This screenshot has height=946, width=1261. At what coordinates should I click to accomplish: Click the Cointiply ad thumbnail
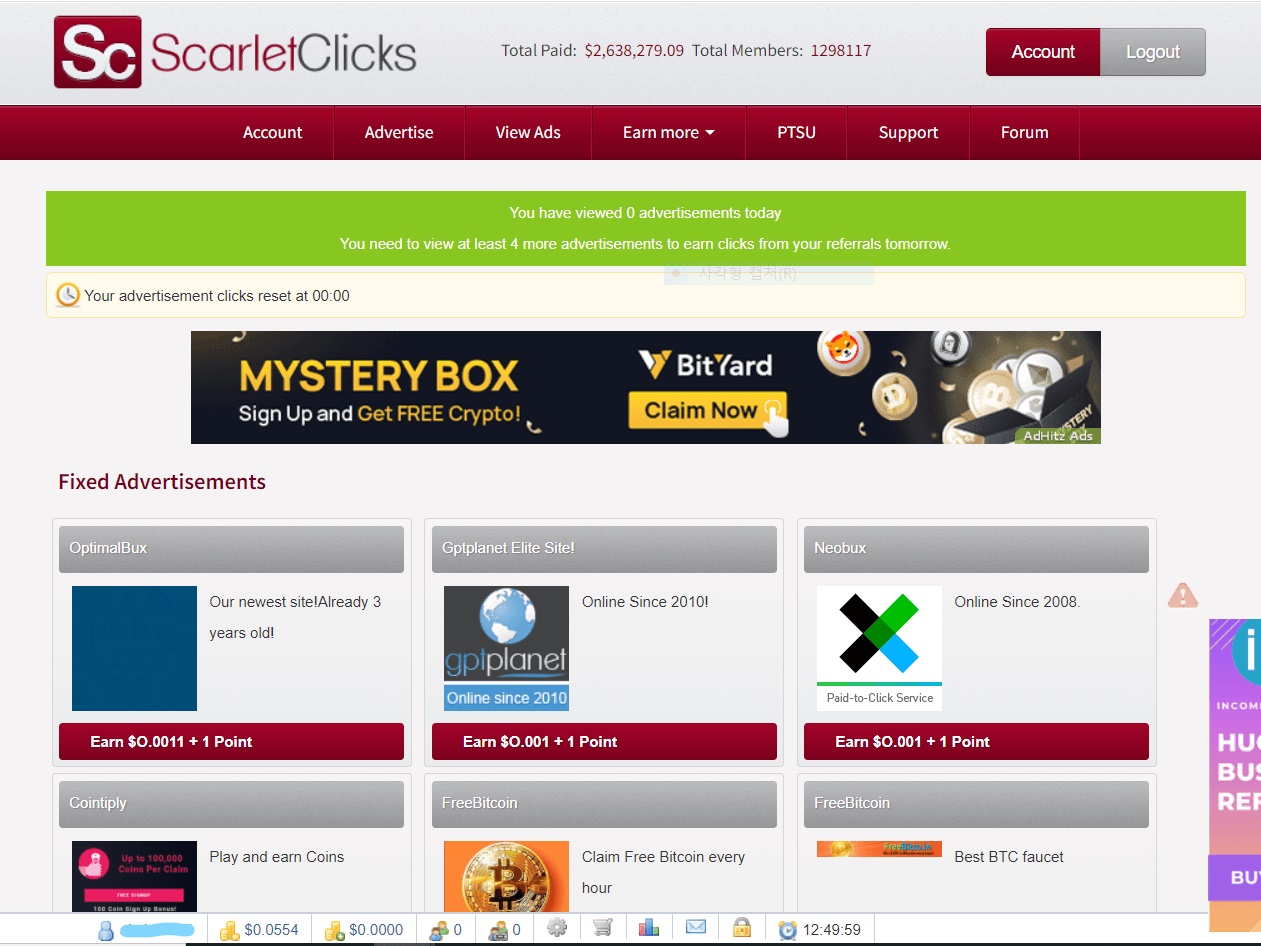click(x=134, y=876)
